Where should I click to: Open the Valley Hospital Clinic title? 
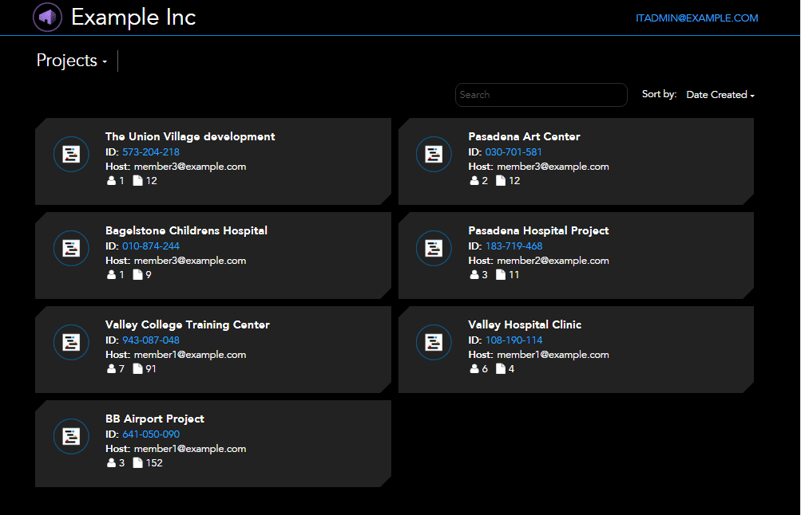(x=525, y=325)
